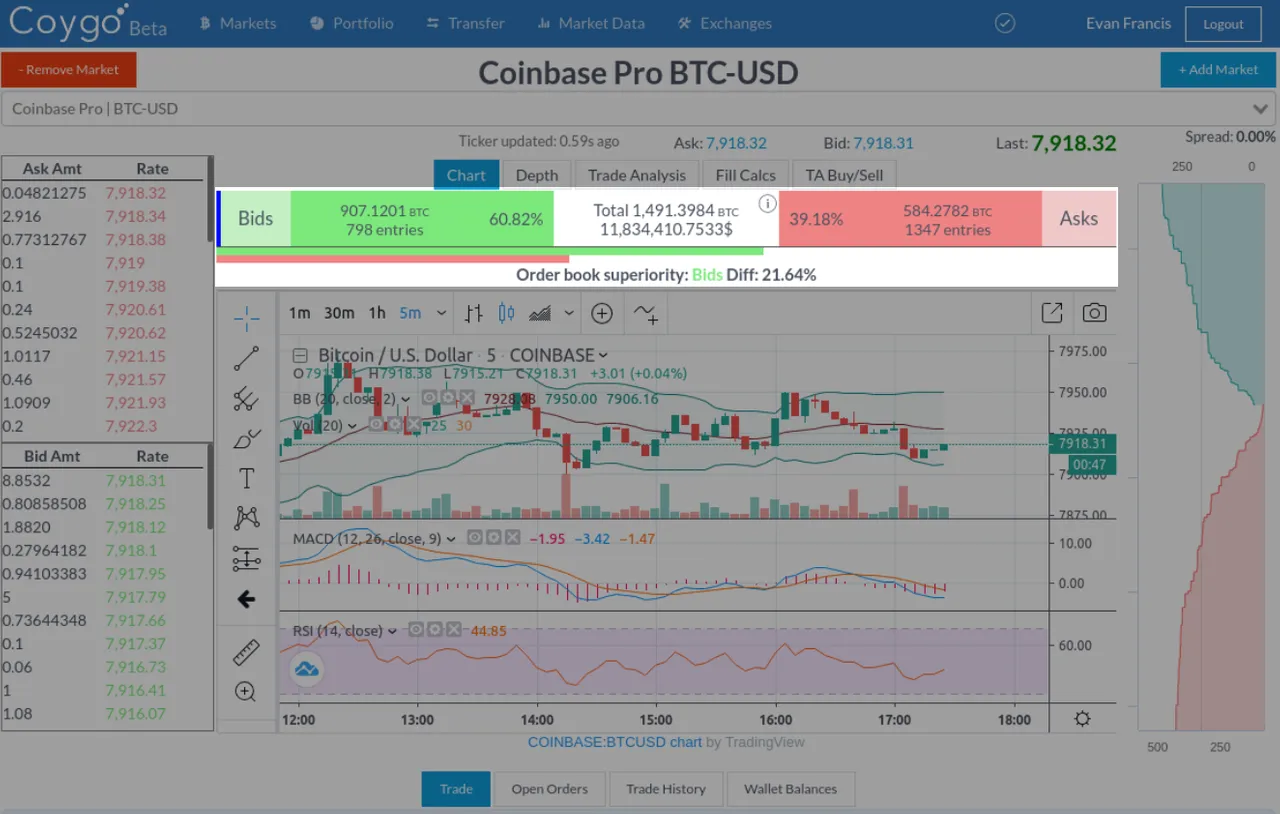Collapse the chart legend with minus box
1280x814 pixels.
[x=300, y=355]
